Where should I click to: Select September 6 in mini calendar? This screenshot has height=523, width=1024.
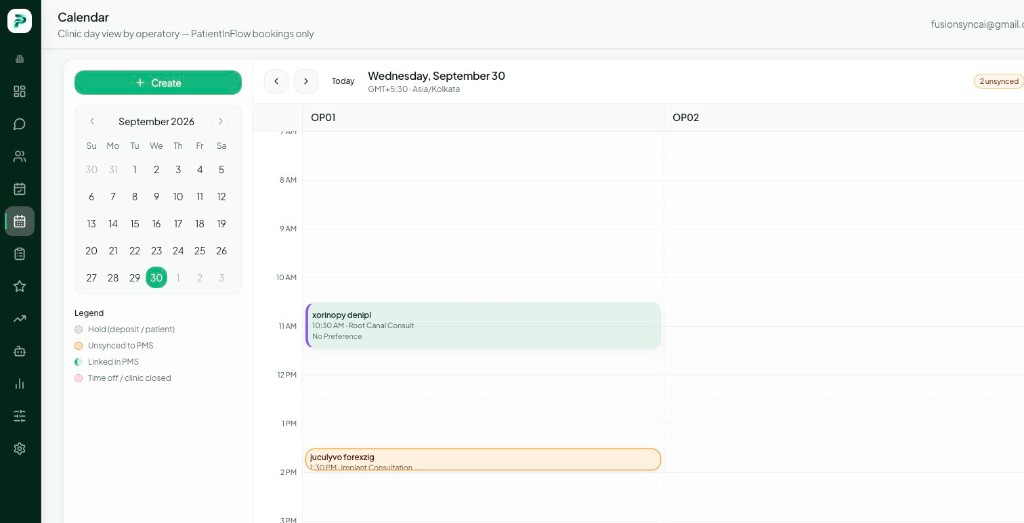[91, 197]
